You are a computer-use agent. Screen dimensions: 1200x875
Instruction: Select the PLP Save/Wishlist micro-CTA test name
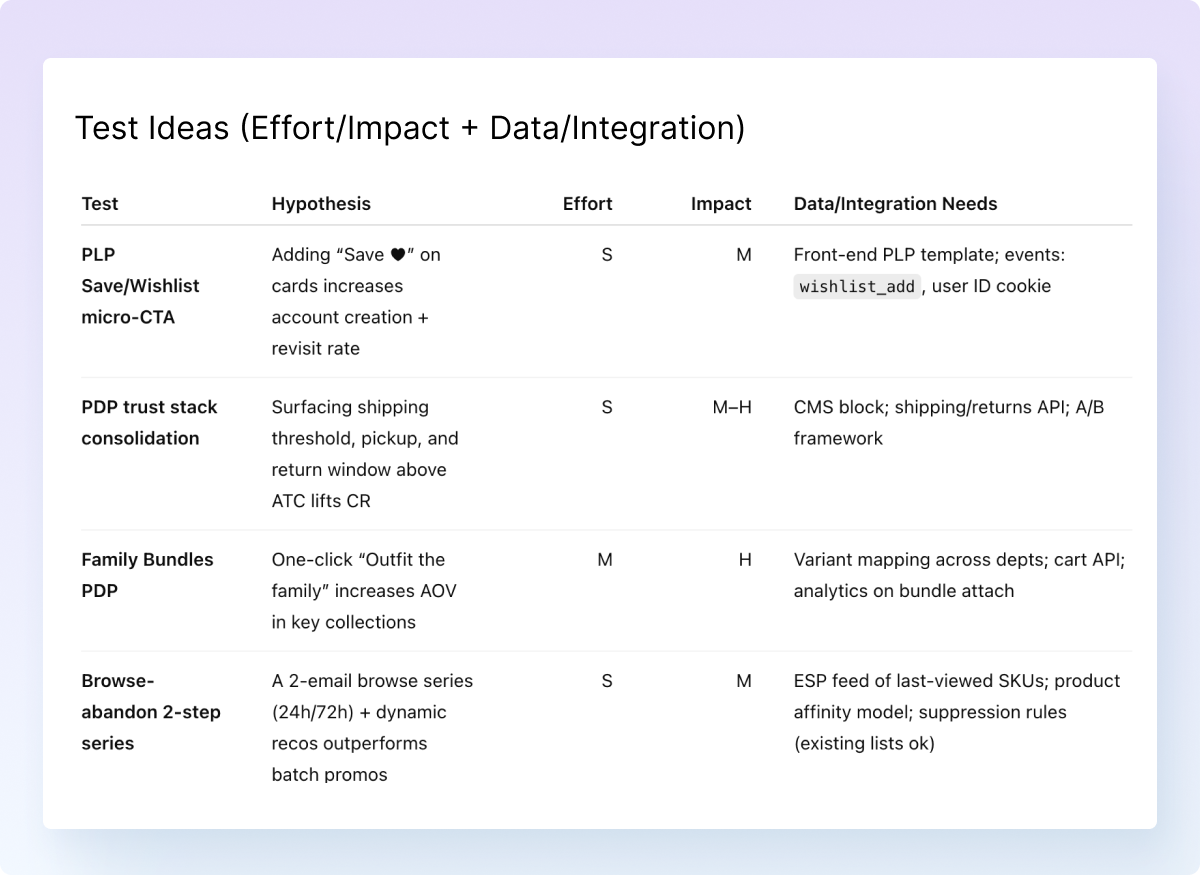[x=140, y=286]
